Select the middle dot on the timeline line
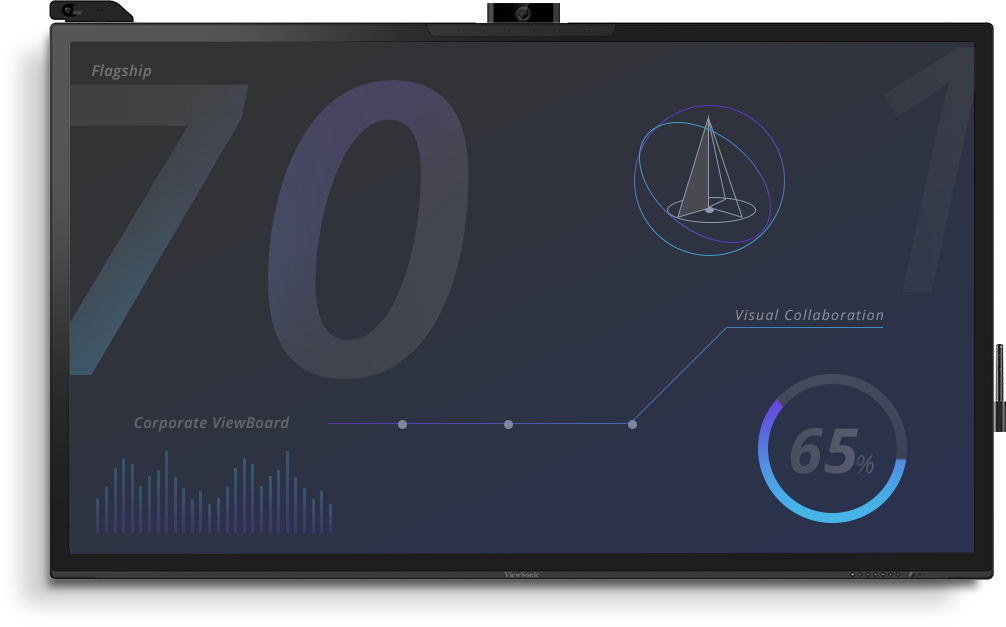 pos(508,425)
